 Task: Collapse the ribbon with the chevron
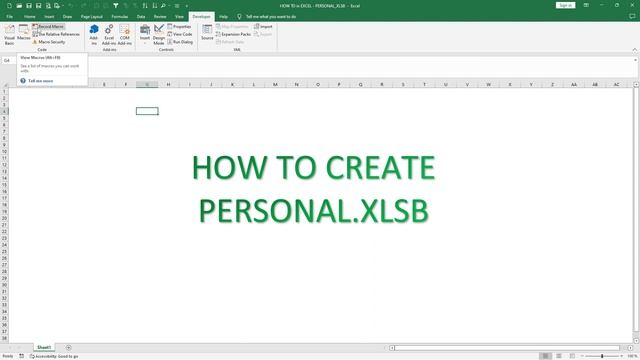click(635, 50)
